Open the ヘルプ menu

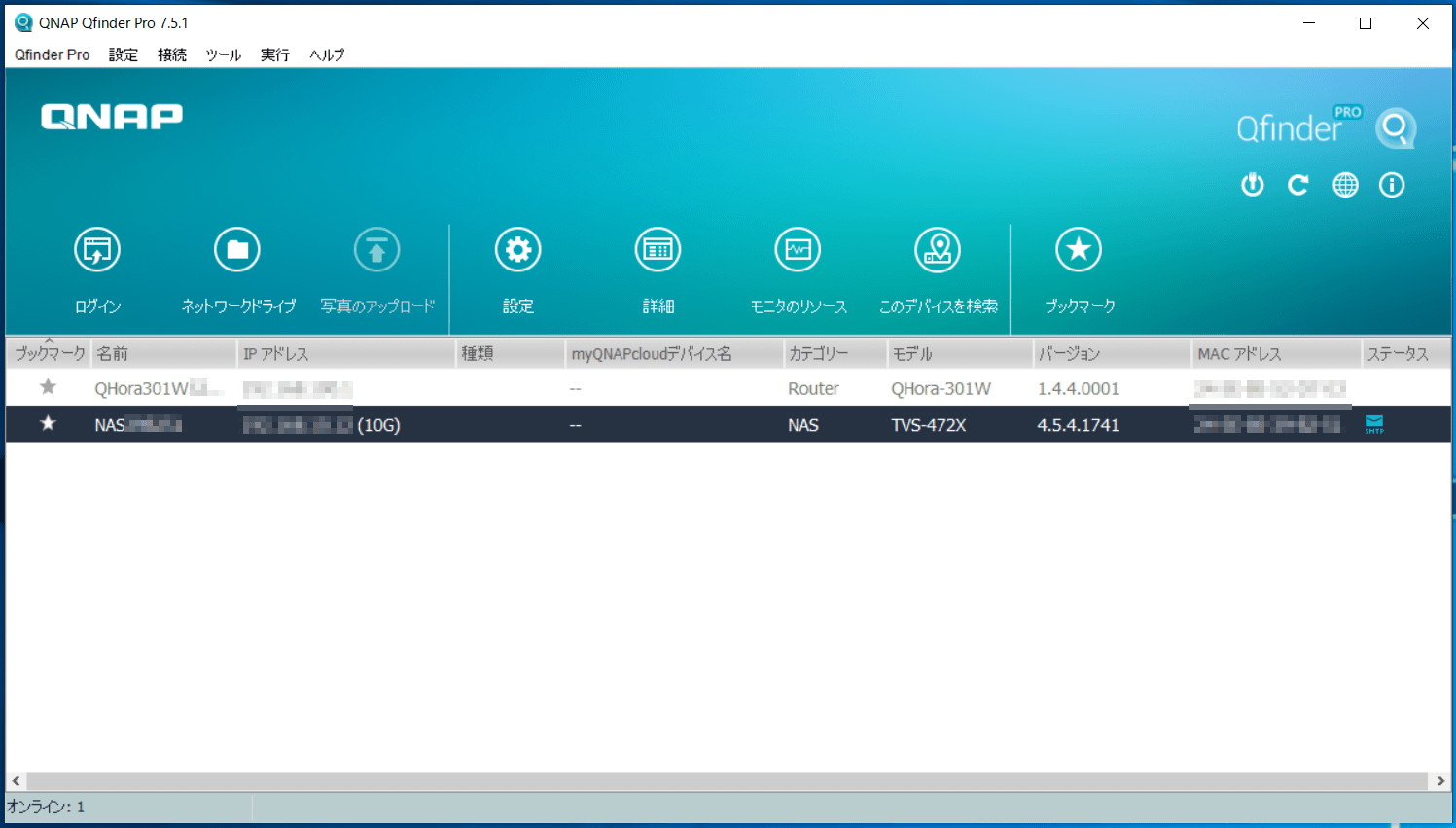(327, 54)
